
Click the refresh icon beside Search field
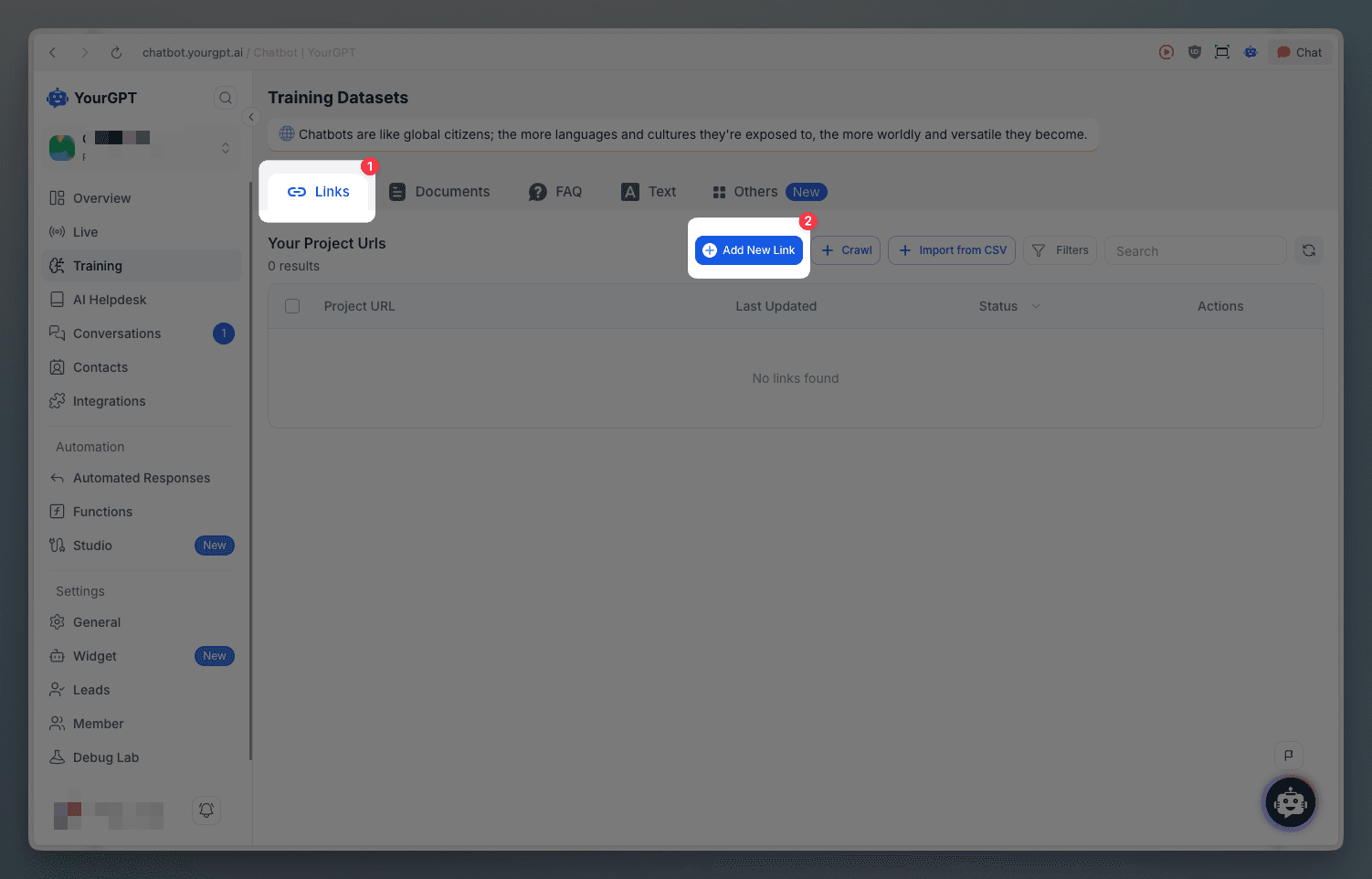(x=1308, y=250)
